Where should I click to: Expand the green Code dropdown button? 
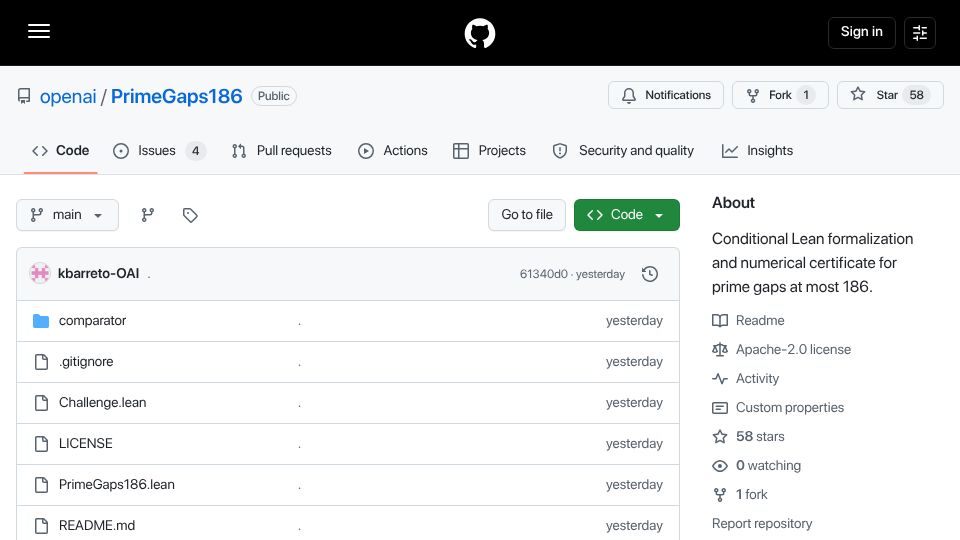(x=626, y=215)
